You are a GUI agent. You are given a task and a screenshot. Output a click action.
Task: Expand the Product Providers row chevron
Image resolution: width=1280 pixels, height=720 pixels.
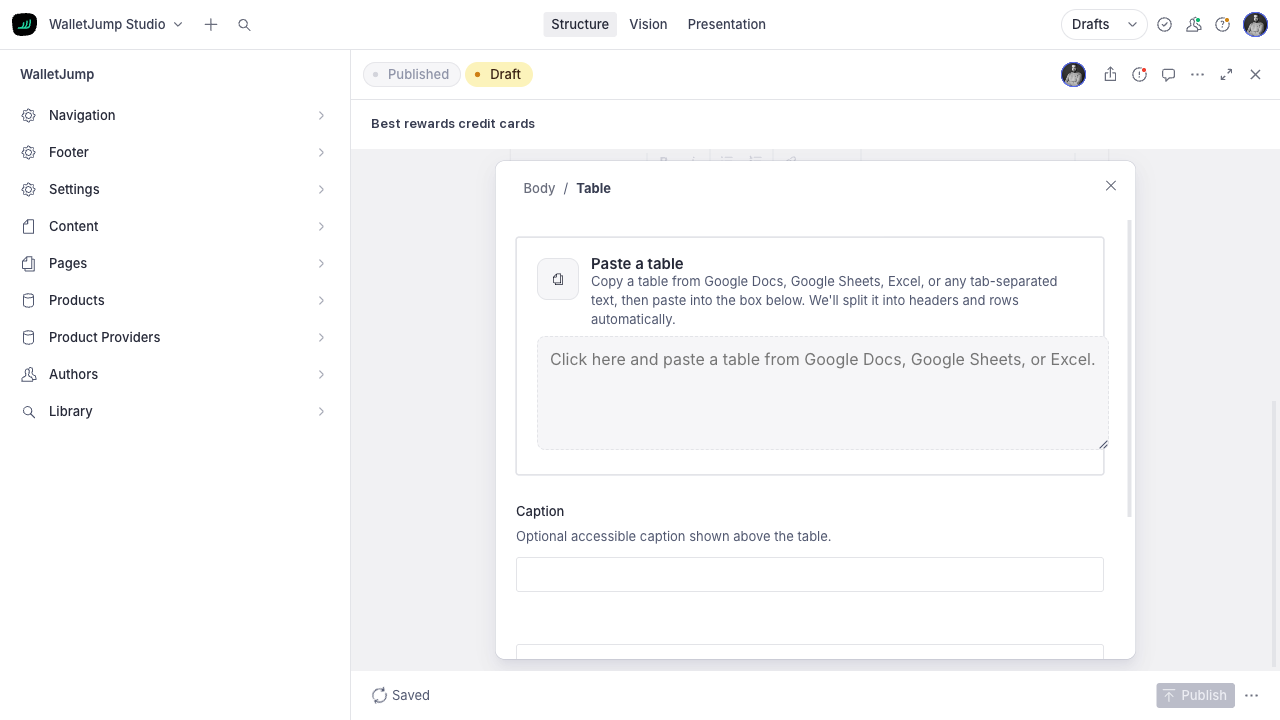pyautogui.click(x=321, y=337)
